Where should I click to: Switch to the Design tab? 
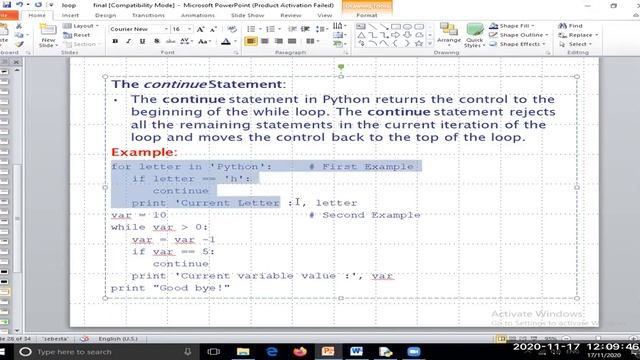(x=105, y=15)
